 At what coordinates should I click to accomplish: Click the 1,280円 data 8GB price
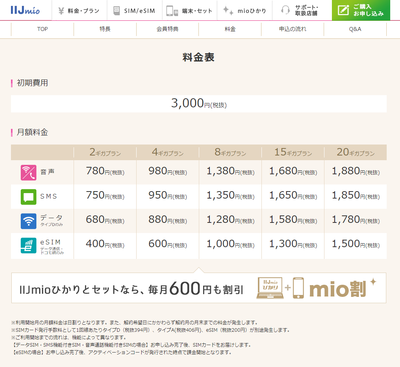pos(230,220)
